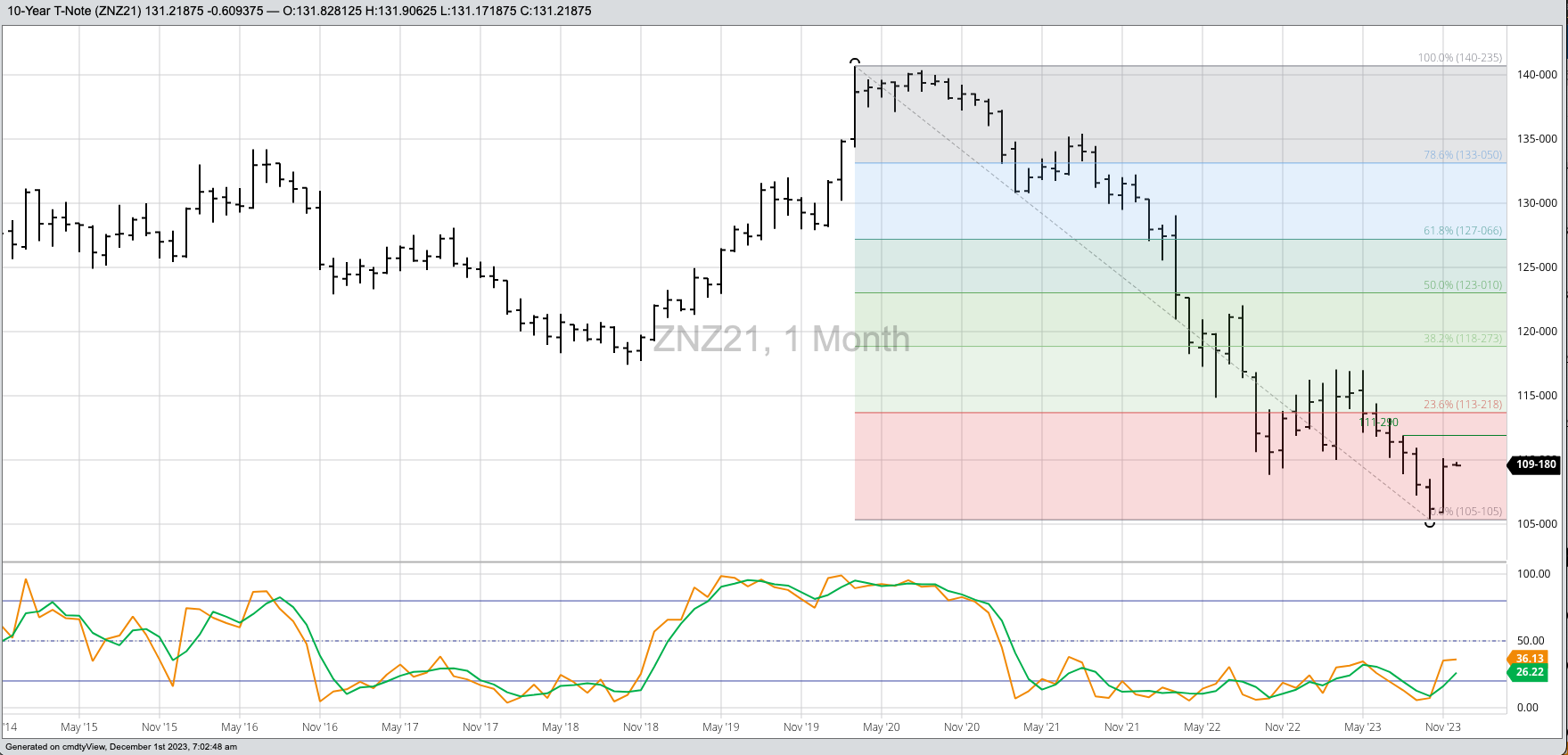Click the ZNZ21, 1 Month watermark text
This screenshot has width=1568, height=755.
point(781,340)
